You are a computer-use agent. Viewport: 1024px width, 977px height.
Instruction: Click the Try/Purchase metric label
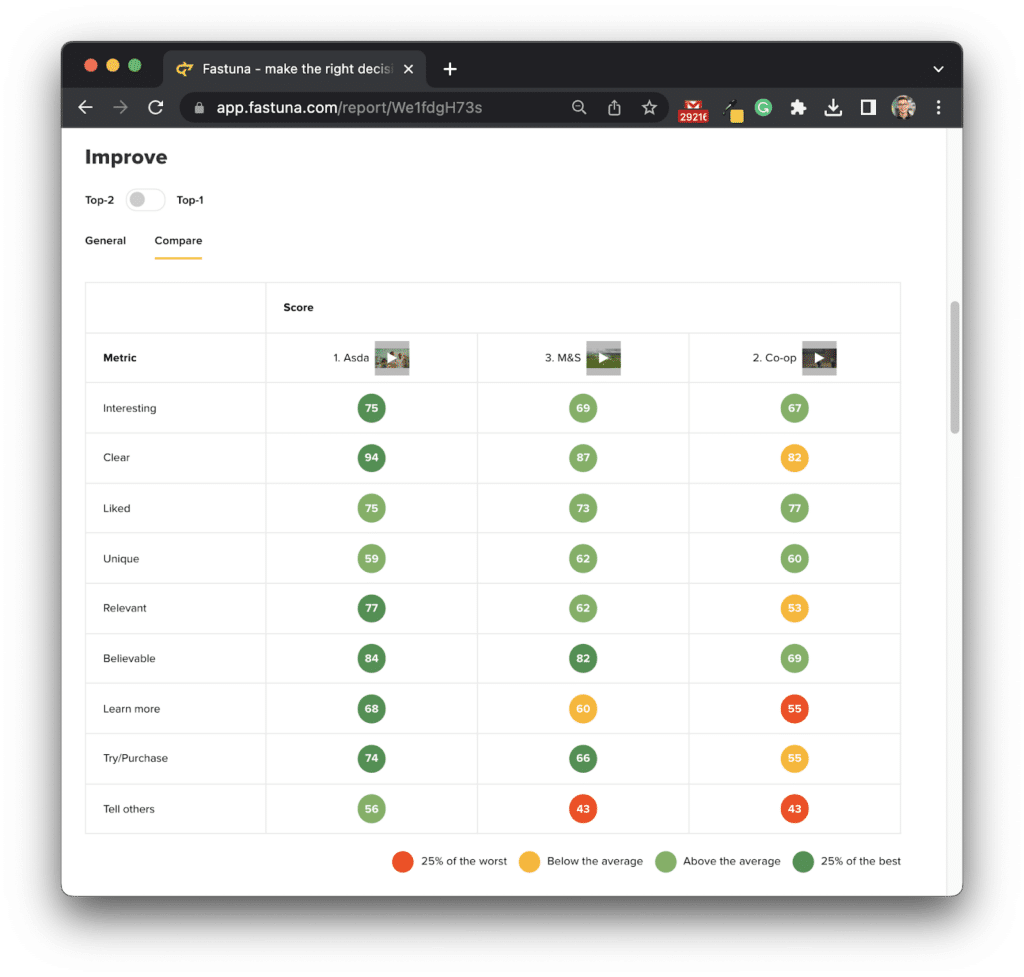[135, 758]
